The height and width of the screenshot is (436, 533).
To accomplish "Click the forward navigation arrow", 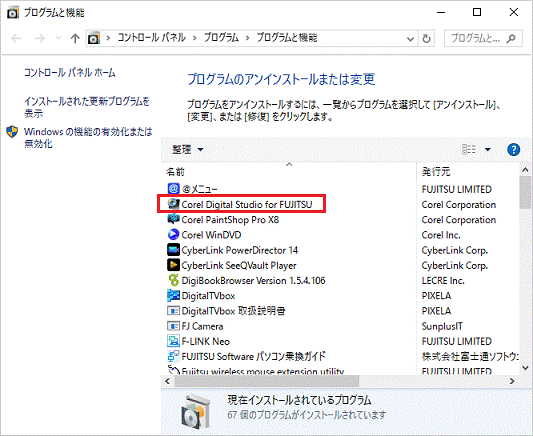I will (x=40, y=38).
